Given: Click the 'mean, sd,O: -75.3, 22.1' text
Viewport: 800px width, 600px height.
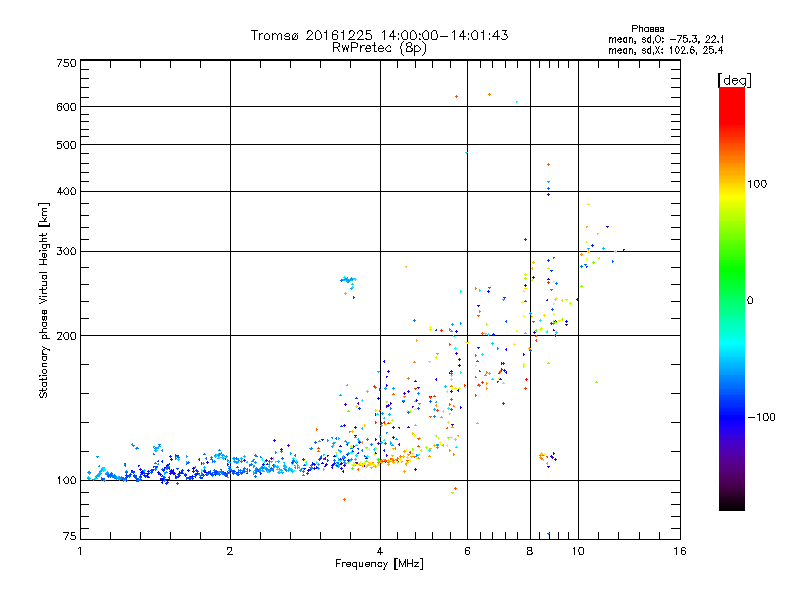Looking at the screenshot, I should (x=666, y=39).
